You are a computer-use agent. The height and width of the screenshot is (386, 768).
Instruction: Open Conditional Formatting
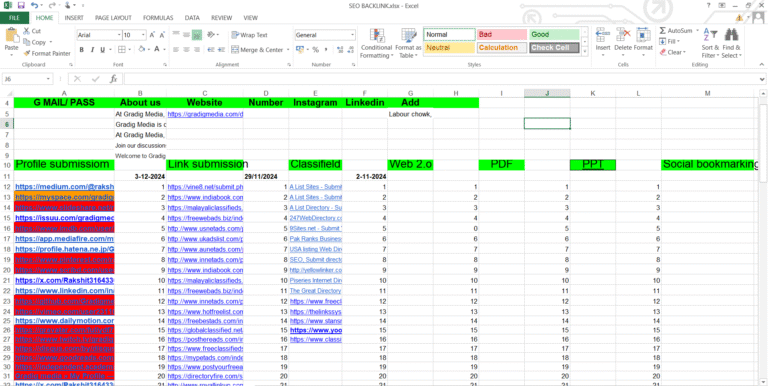coord(377,43)
